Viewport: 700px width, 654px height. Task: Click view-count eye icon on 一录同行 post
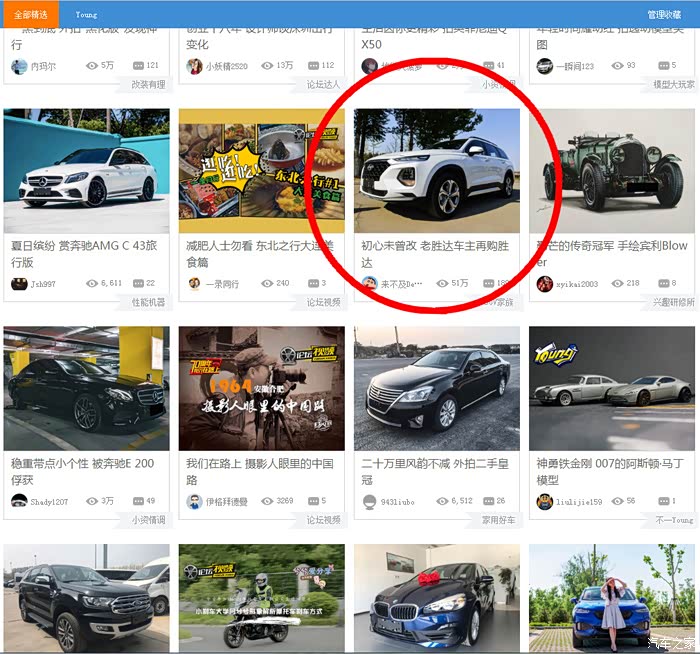[x=267, y=283]
